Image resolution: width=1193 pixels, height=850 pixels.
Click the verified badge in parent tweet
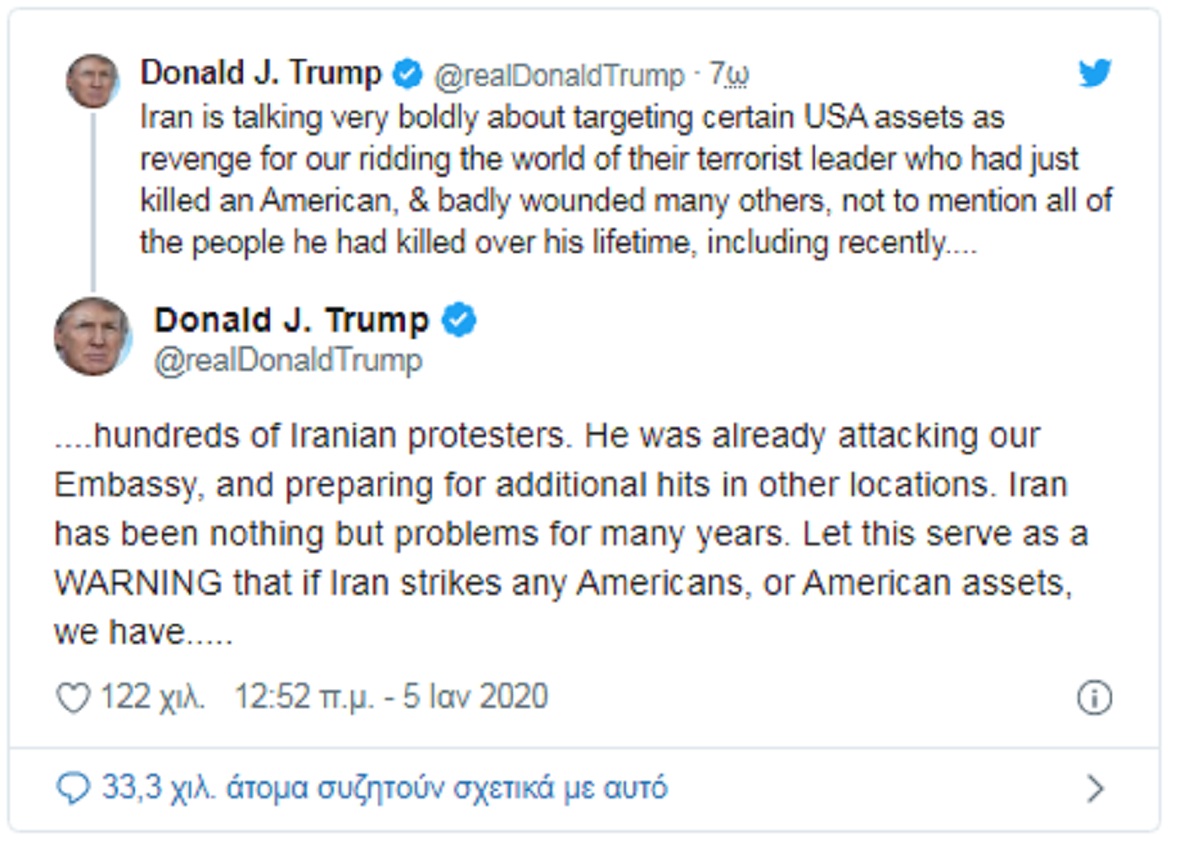pyautogui.click(x=406, y=74)
